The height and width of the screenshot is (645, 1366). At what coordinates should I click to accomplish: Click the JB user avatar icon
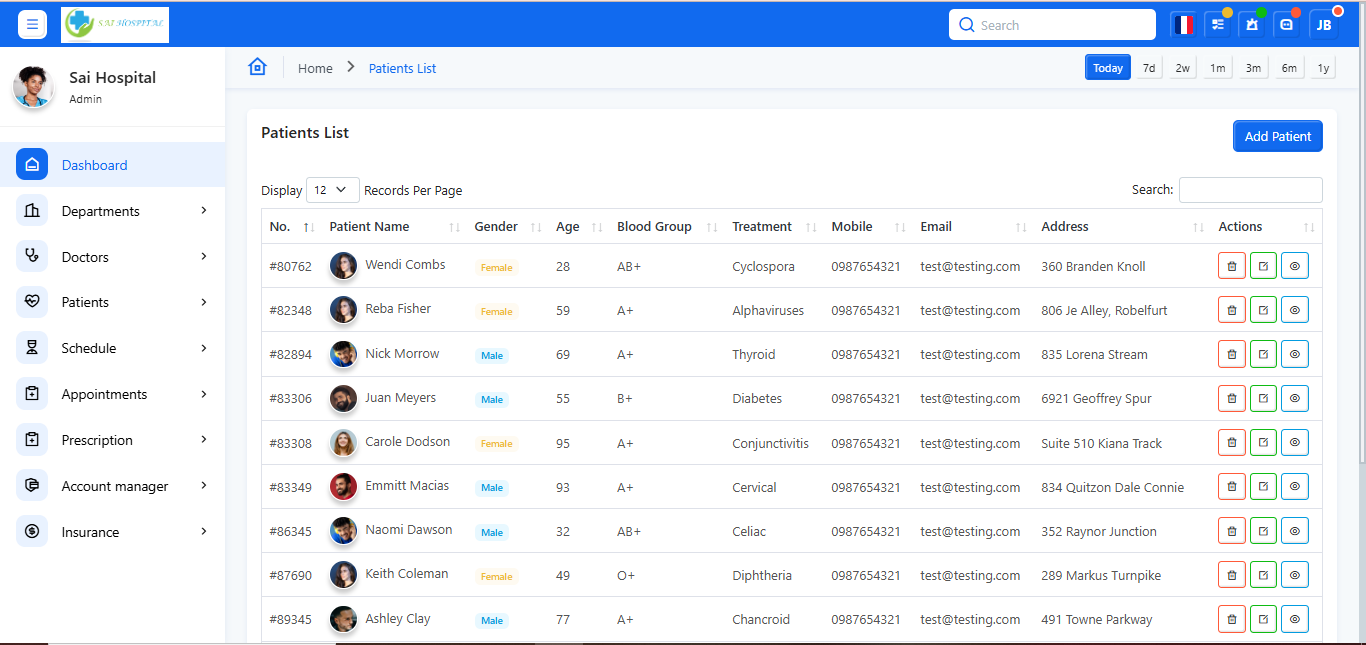click(x=1323, y=25)
